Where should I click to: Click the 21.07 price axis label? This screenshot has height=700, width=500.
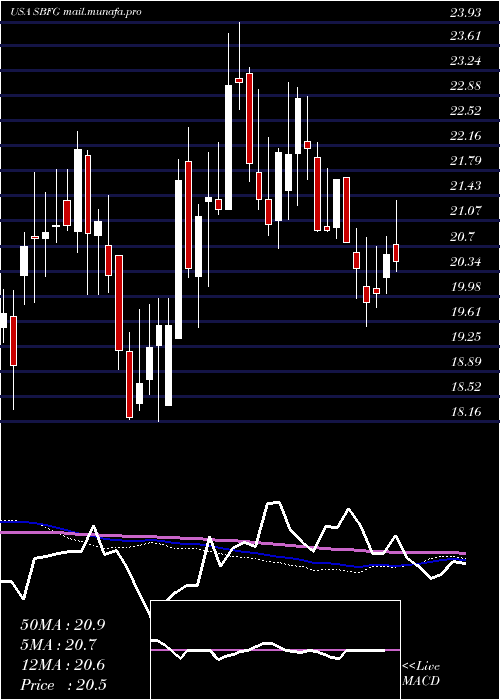[466, 211]
